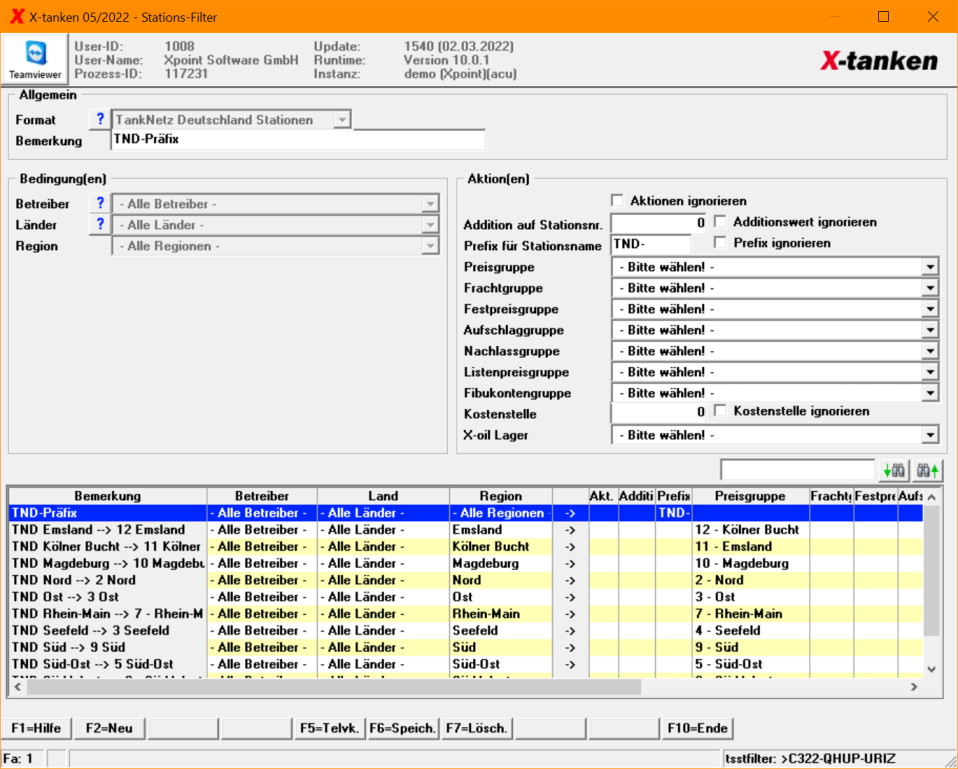Click the Region column header

pos(501,496)
